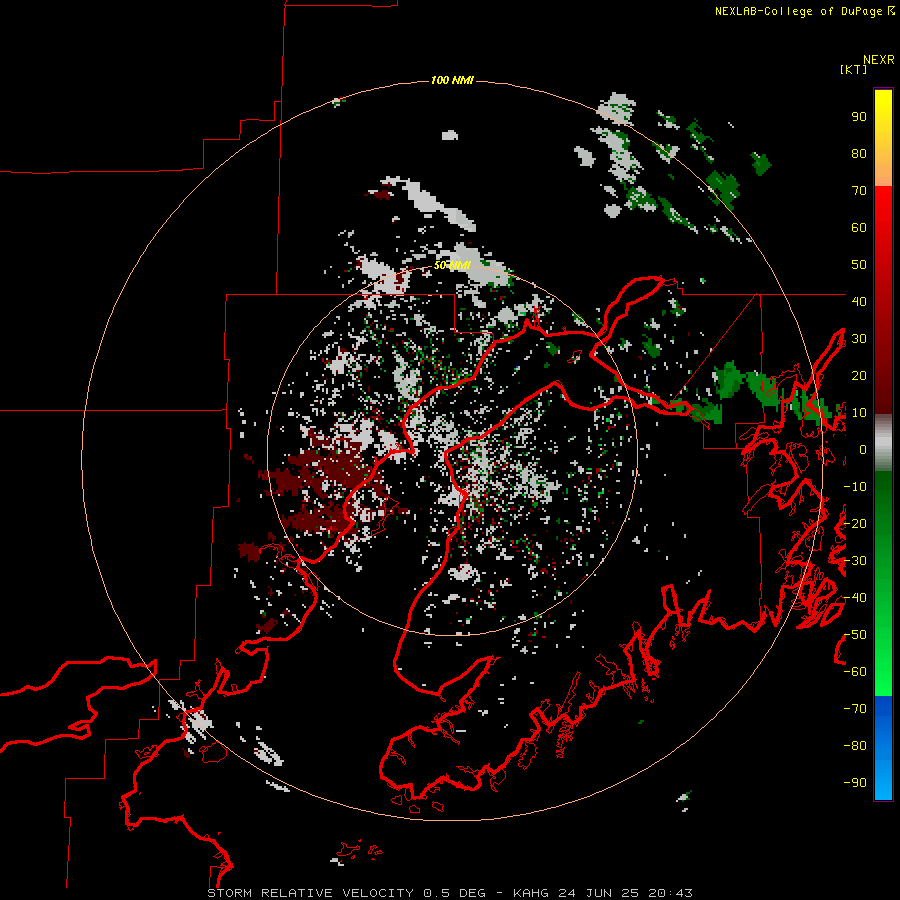This screenshot has height=900, width=900.
Task: Click the 50 NMI range ring label
Action: [x=452, y=265]
